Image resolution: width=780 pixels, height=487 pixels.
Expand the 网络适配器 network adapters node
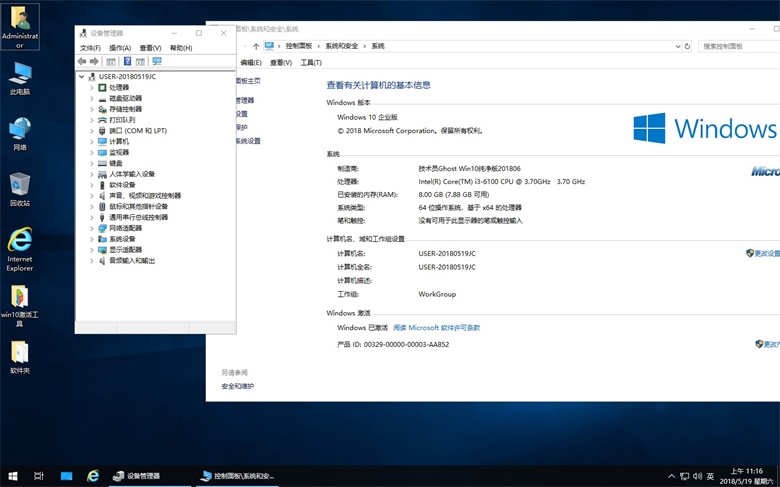92,228
